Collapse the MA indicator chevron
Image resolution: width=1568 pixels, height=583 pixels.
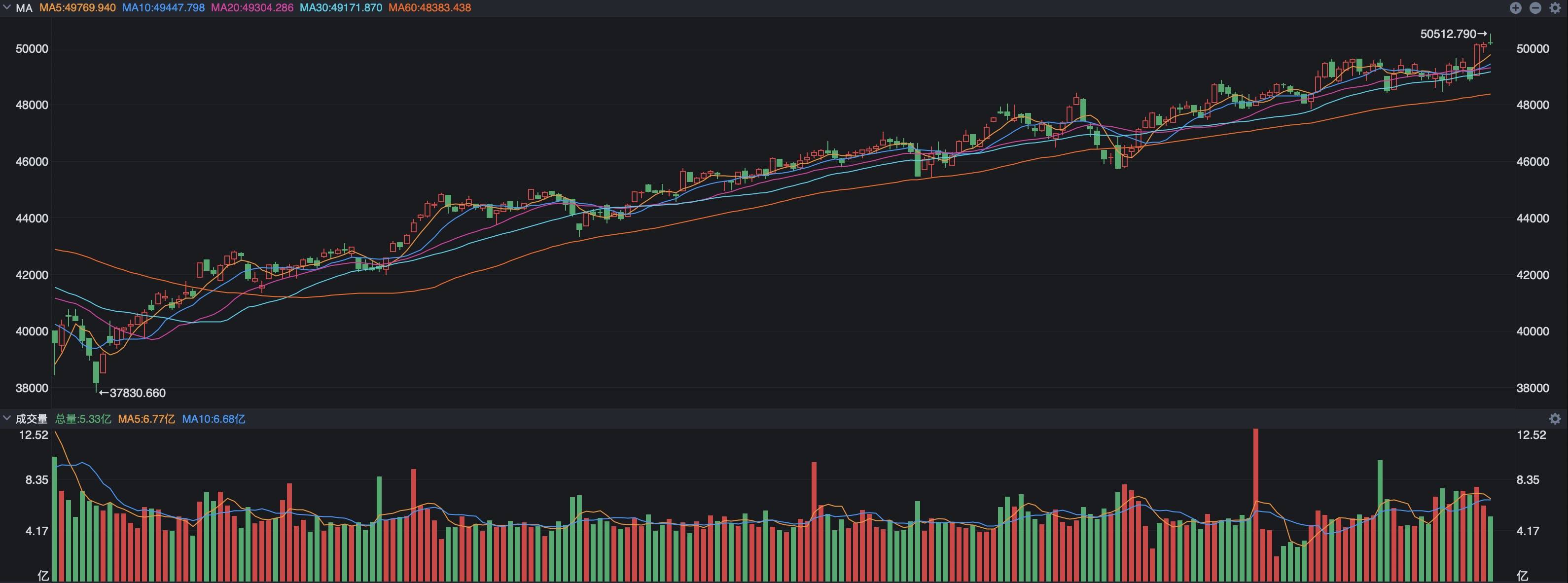click(x=7, y=8)
